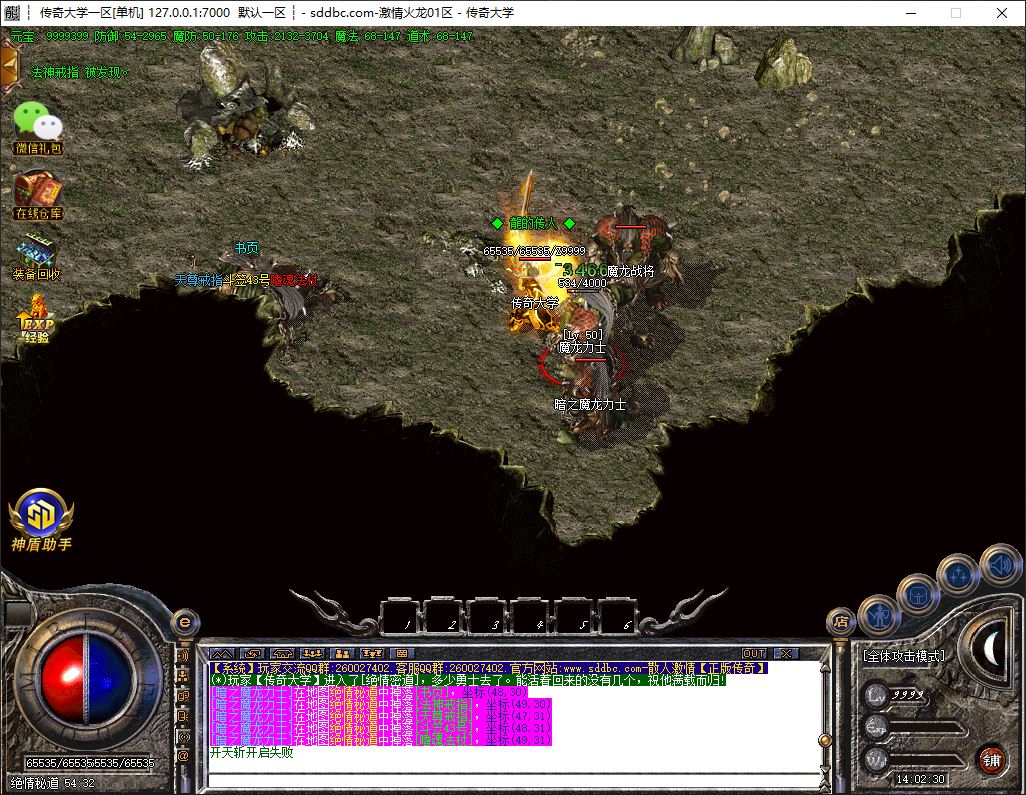Screen dimensions: 1026x795
Task: Toggle the group-hierarchy chat channel icon
Action: [x=184, y=675]
